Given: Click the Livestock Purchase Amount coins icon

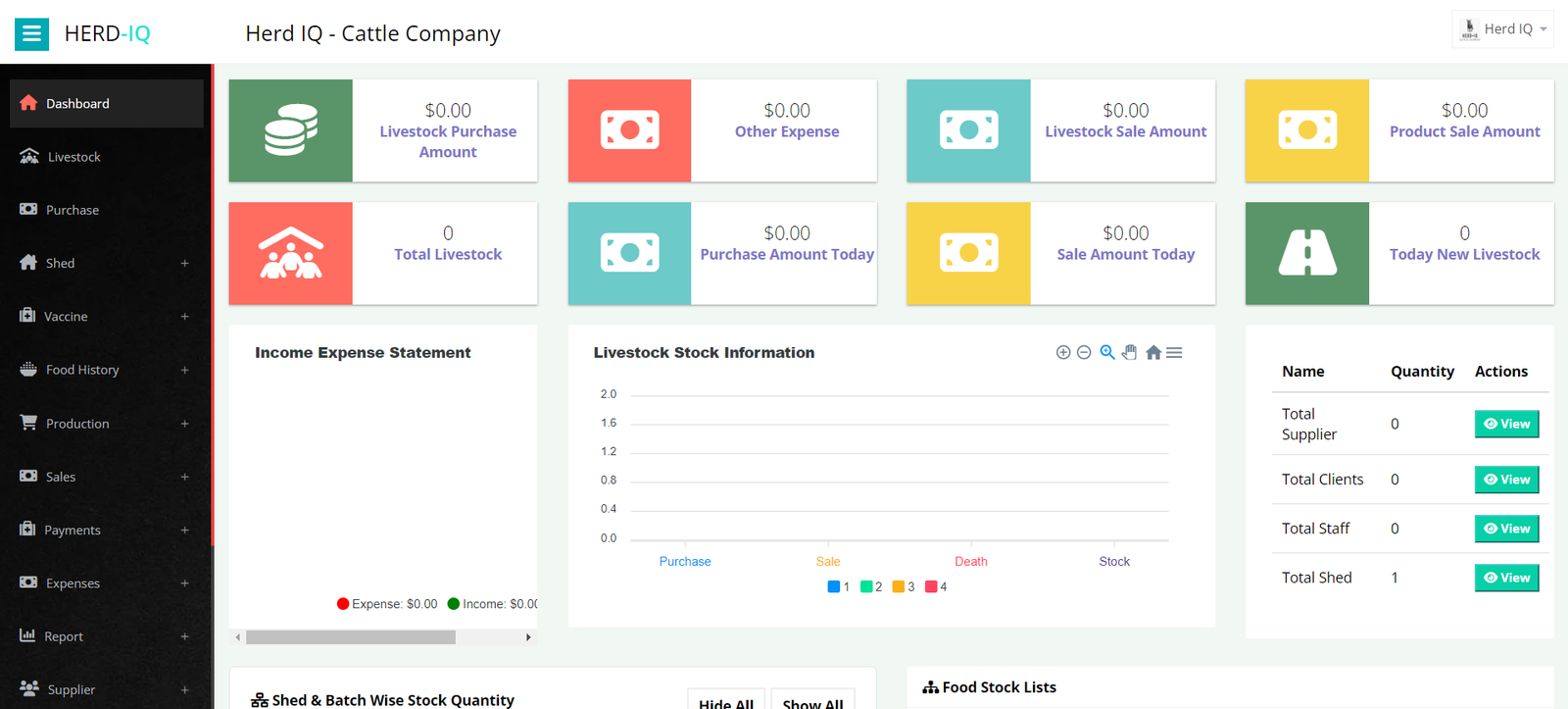Looking at the screenshot, I should [x=291, y=130].
